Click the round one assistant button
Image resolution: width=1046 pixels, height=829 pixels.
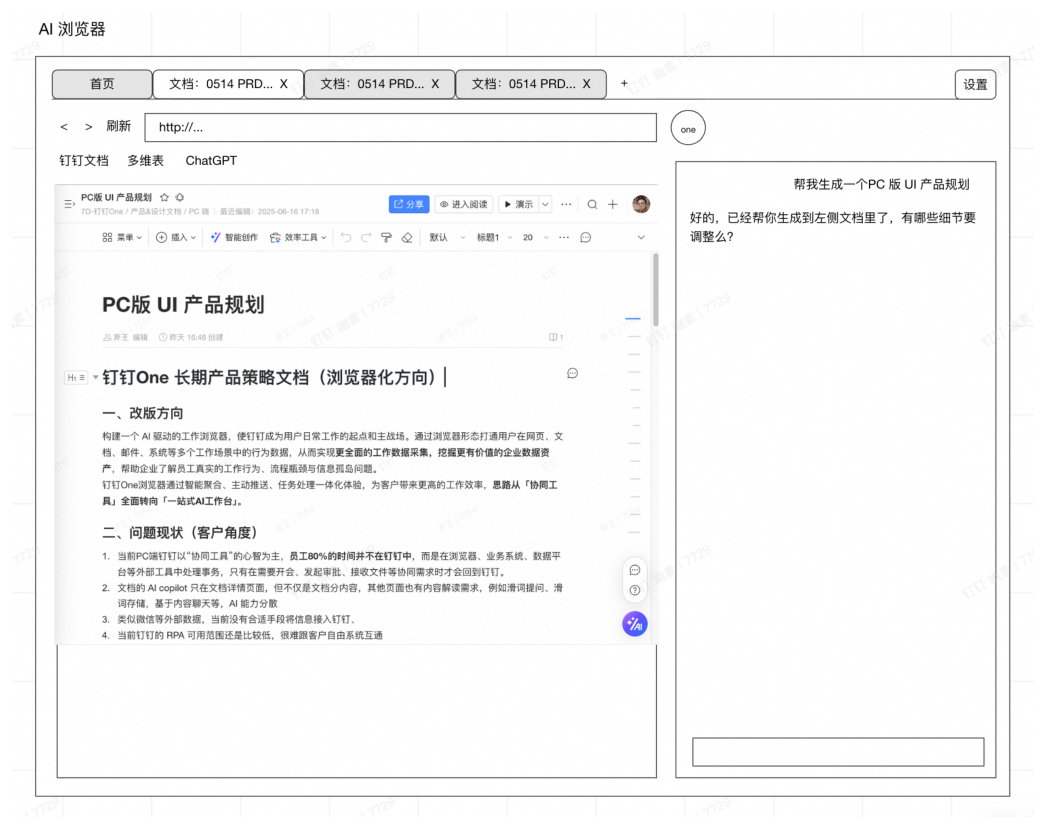point(688,128)
